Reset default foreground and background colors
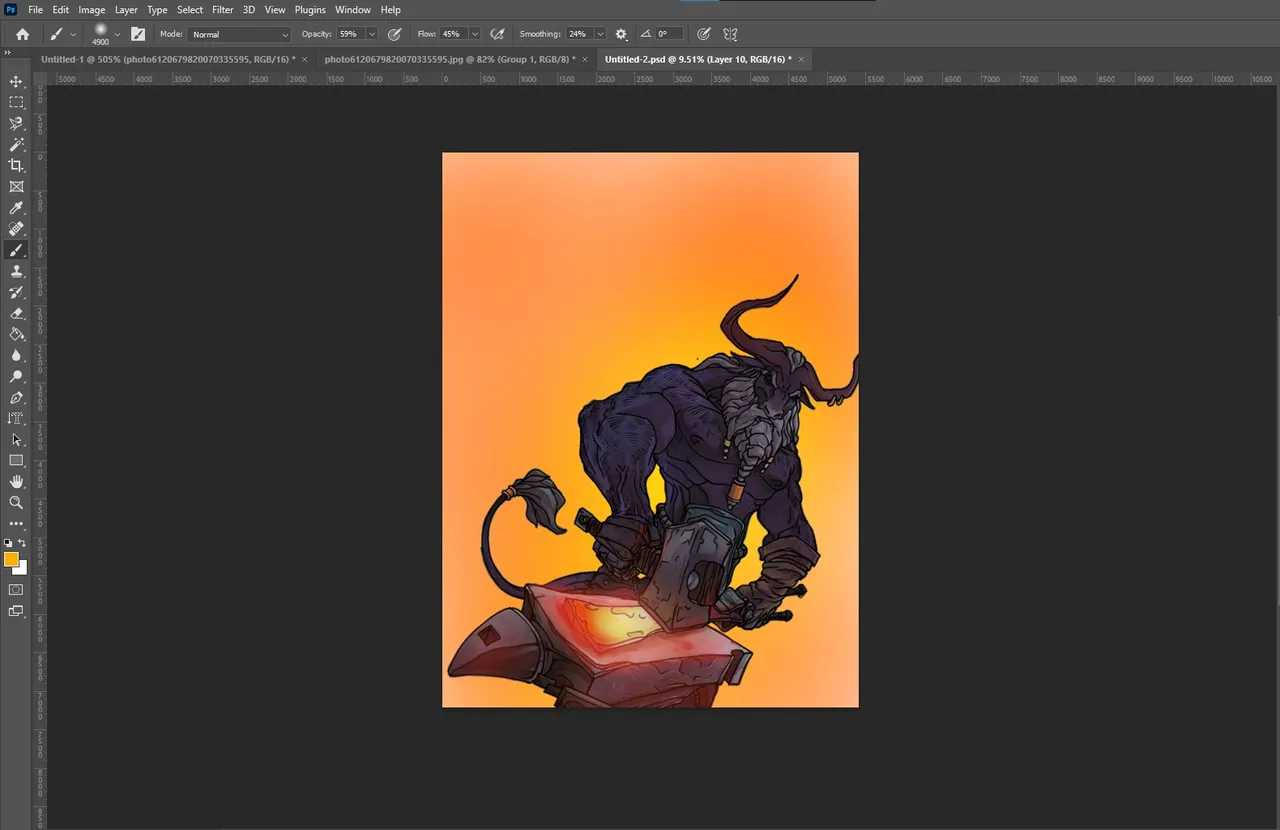Viewport: 1280px width, 830px height. [8, 543]
